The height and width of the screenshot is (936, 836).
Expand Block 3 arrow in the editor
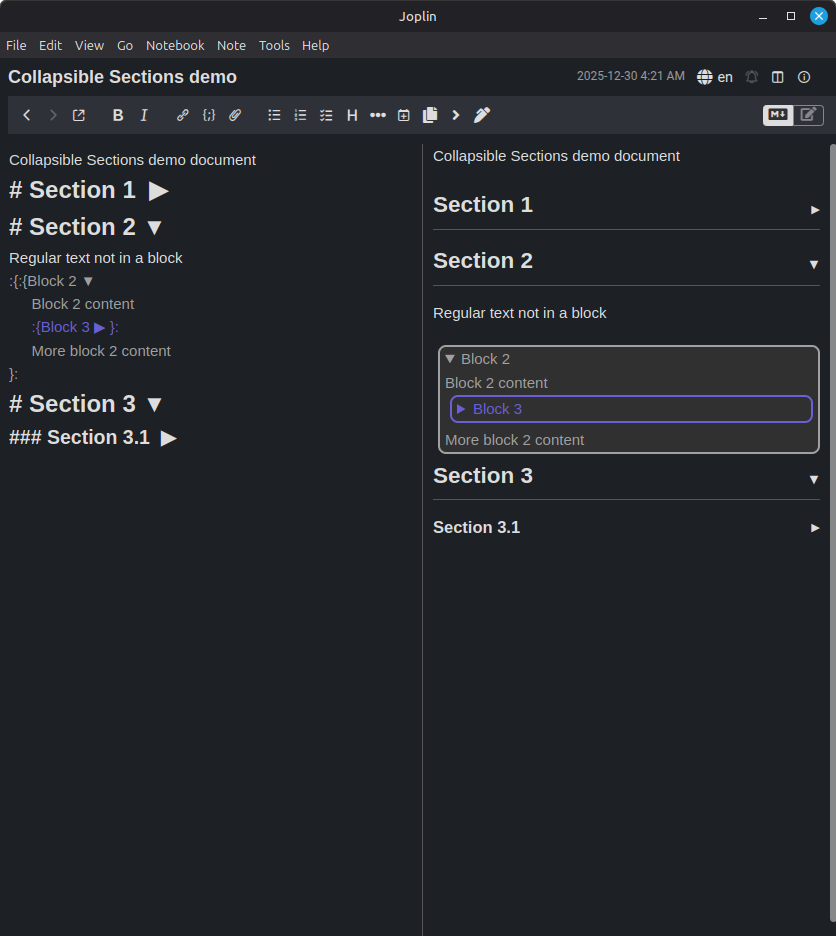point(100,328)
